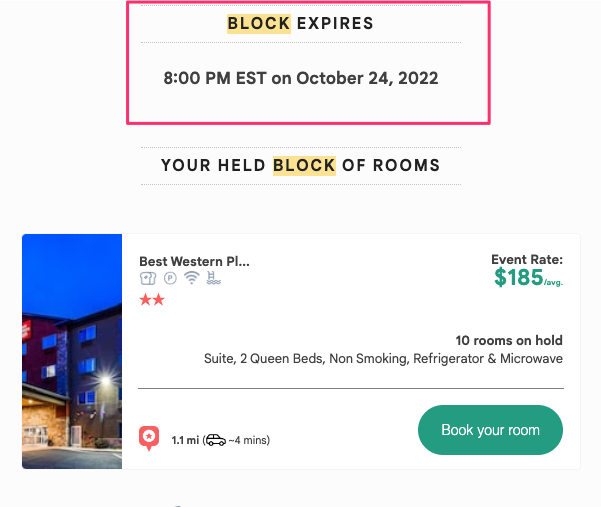Click the second red star rating
The width and height of the screenshot is (601, 507).
(158, 300)
